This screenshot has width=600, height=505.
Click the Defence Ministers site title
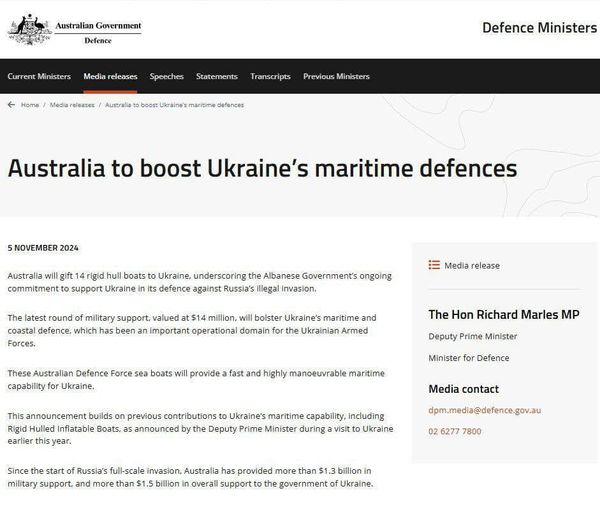coord(539,28)
